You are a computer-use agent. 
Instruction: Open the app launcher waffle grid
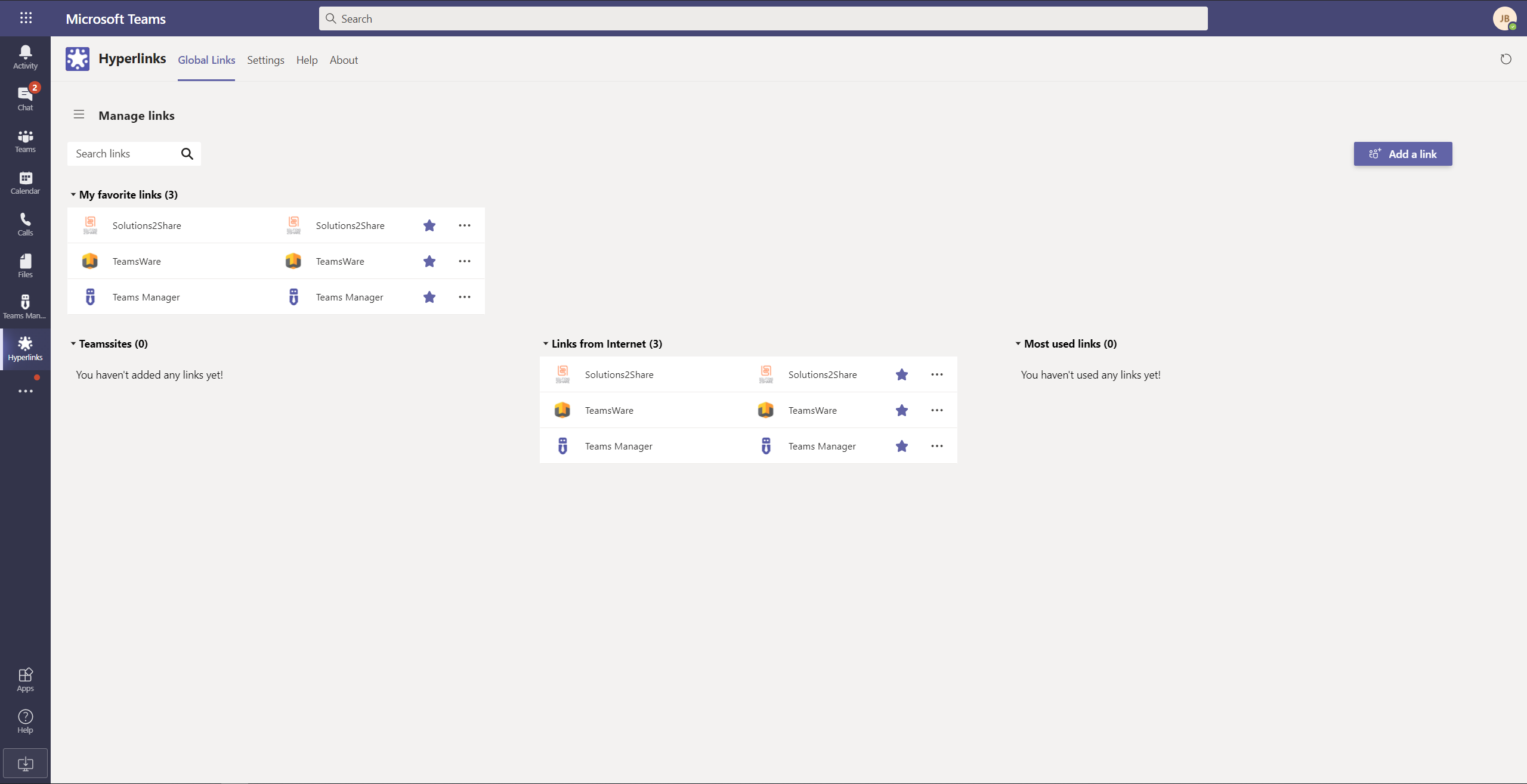coord(26,18)
